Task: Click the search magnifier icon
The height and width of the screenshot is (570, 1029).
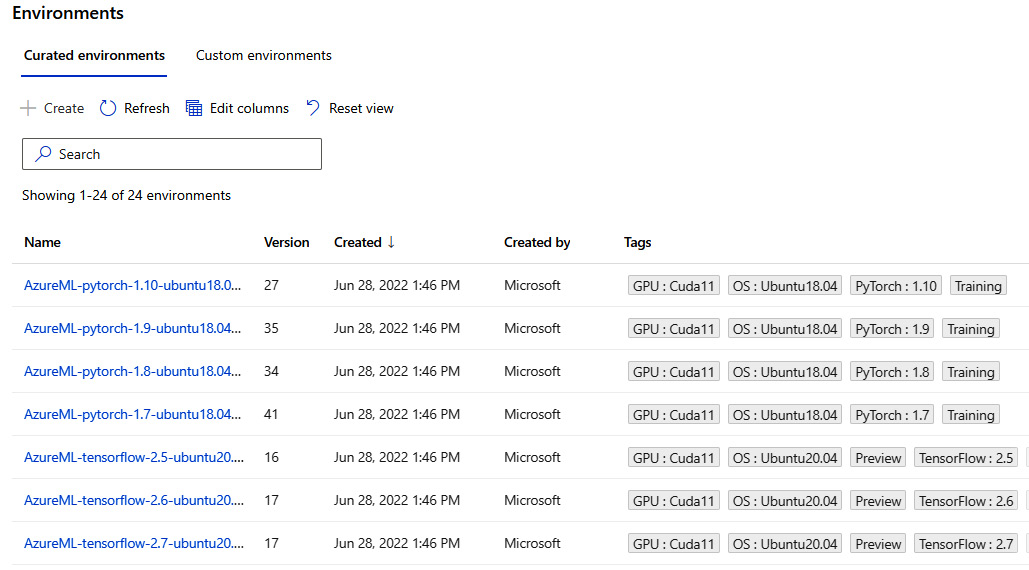Action: tap(43, 153)
